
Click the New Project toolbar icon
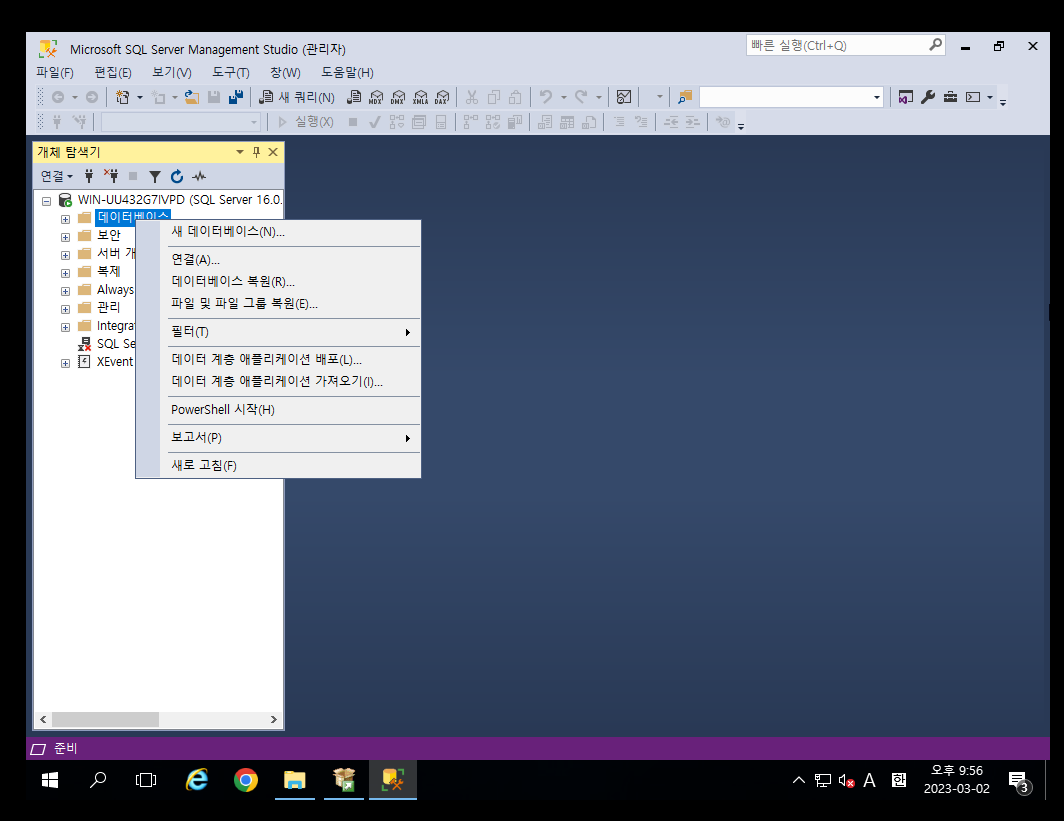[122, 97]
